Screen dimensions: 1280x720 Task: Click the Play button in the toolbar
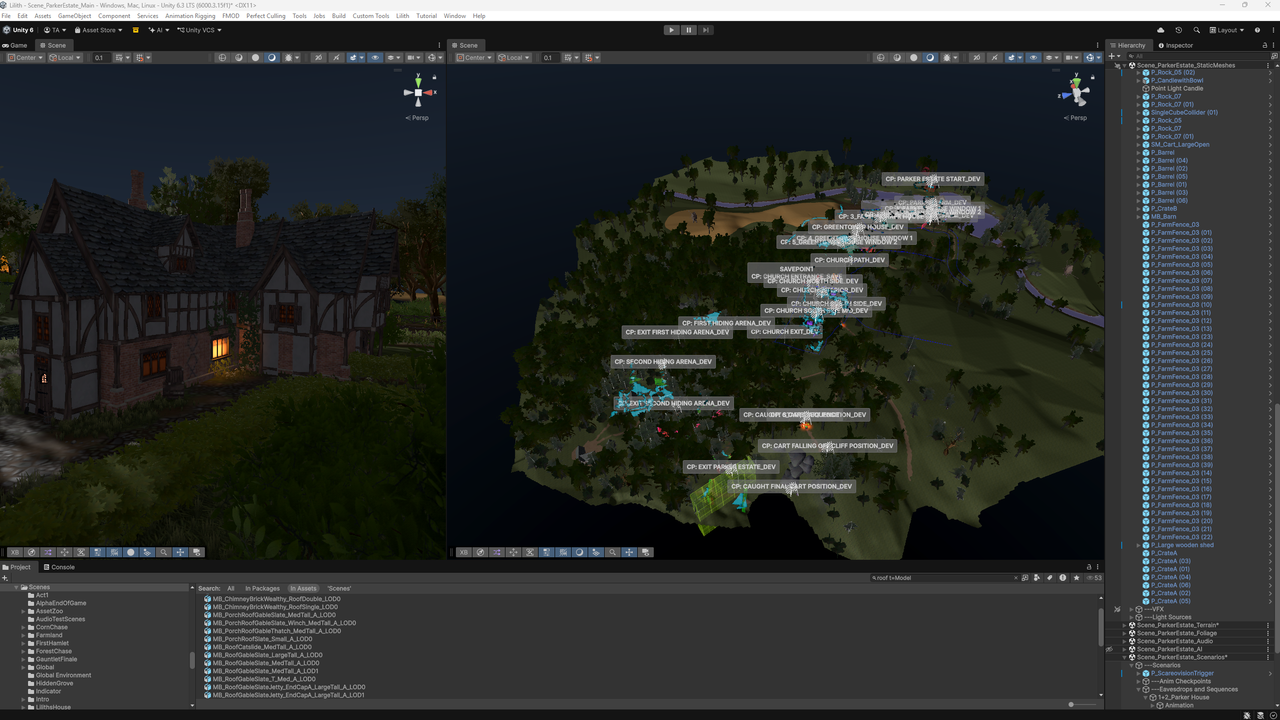[671, 30]
